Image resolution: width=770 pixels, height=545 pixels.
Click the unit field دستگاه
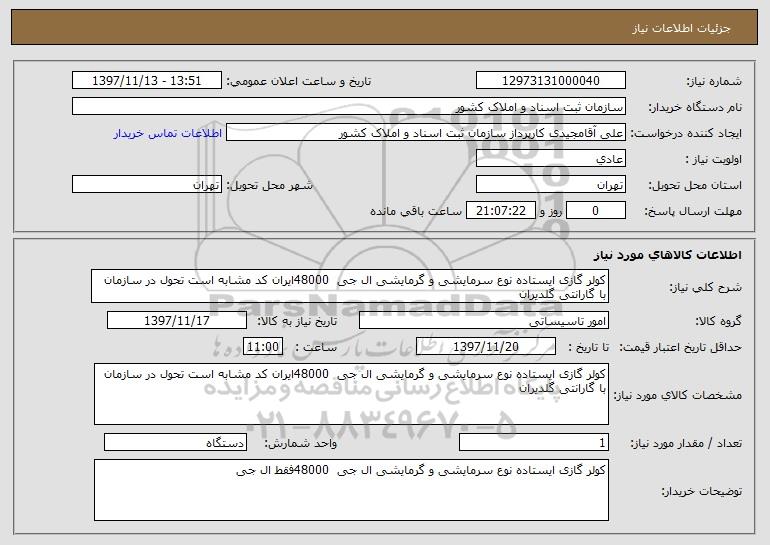tap(175, 443)
